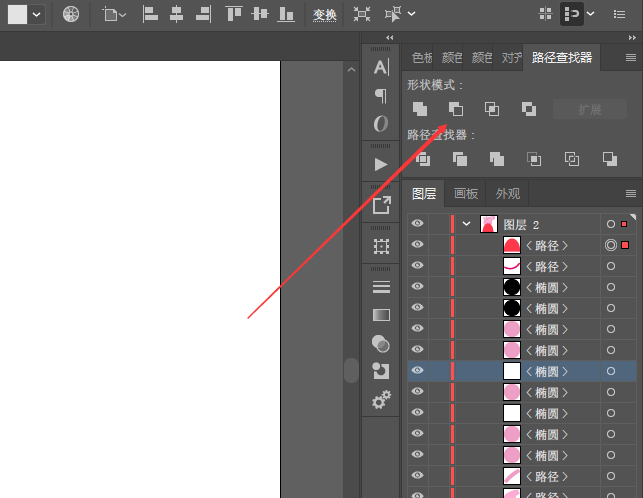
Task: Click the arrange documents grid icon
Action: [x=545, y=14]
